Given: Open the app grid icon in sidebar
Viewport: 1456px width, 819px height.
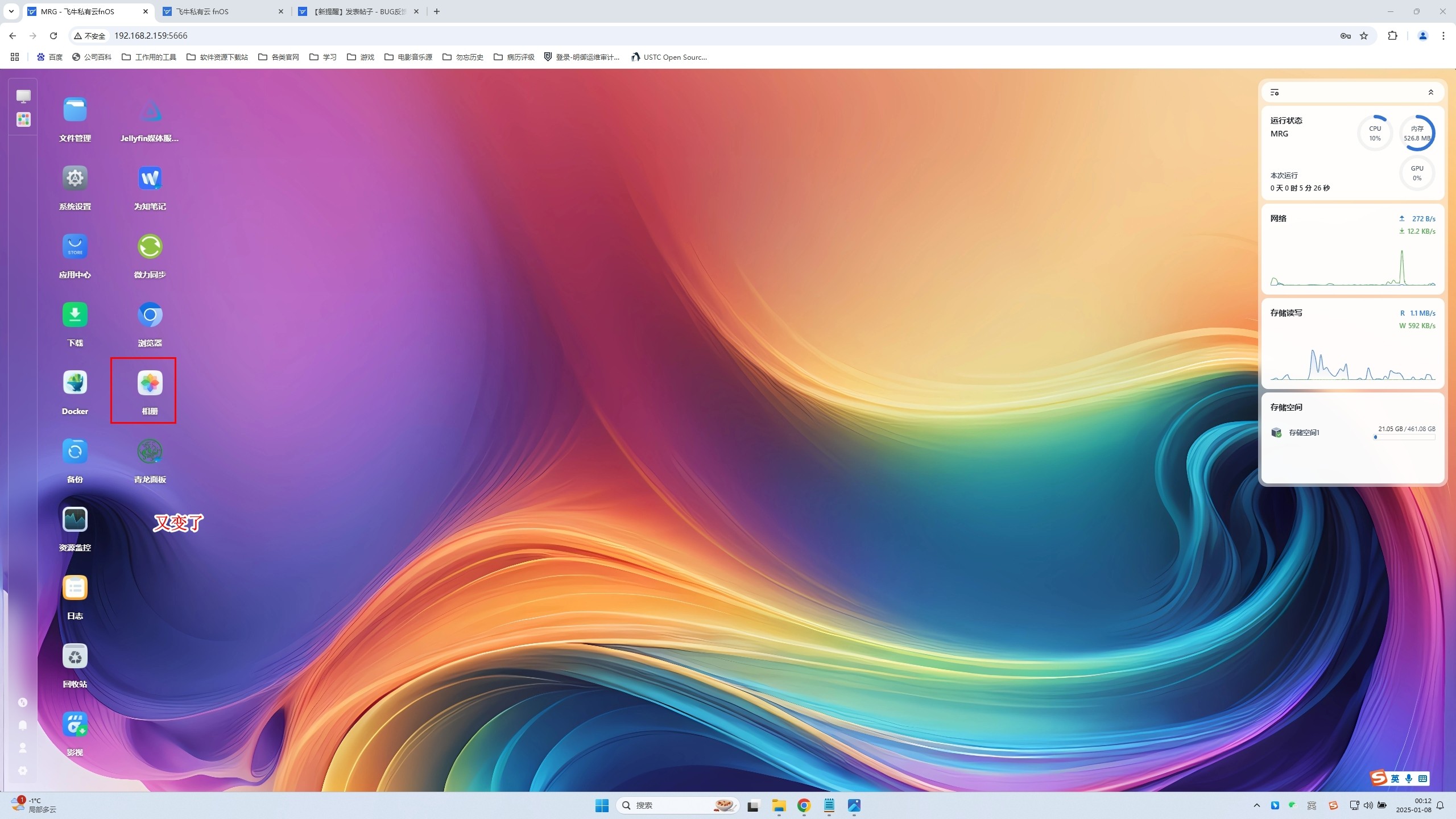Looking at the screenshot, I should (23, 119).
